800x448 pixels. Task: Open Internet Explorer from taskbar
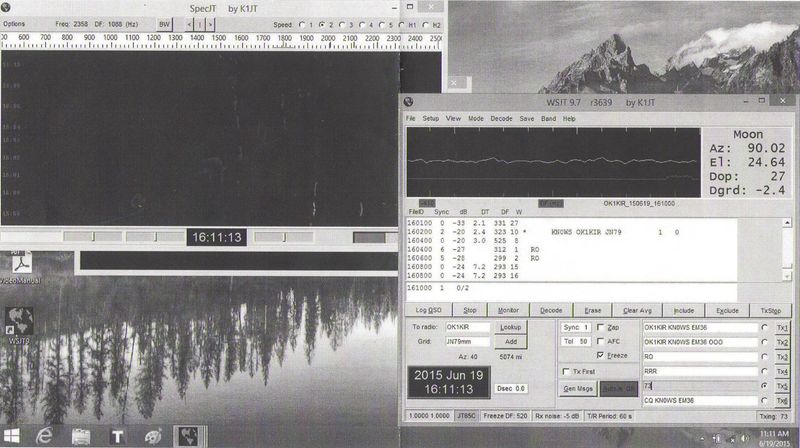(45, 436)
